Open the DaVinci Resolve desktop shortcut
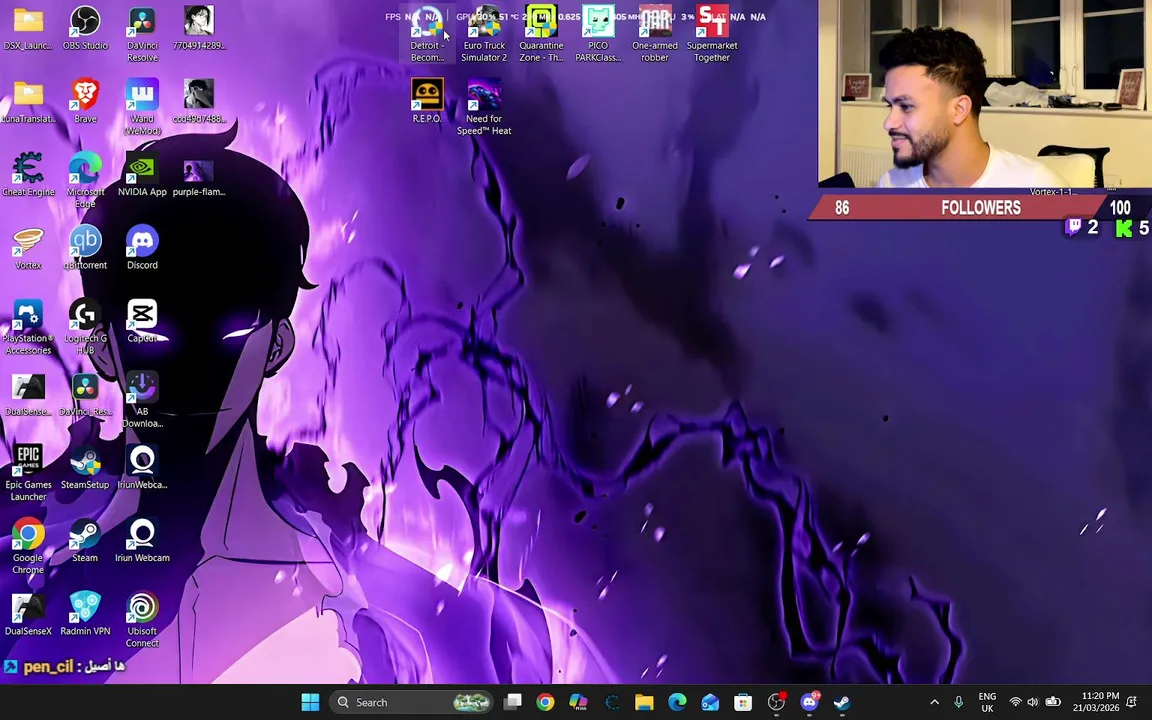 (142, 34)
